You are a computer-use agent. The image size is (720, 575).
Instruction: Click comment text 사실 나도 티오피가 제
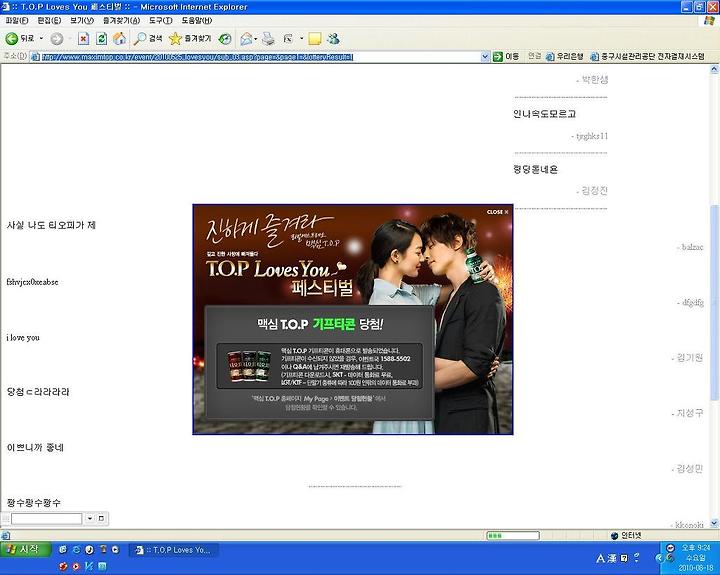coord(51,225)
